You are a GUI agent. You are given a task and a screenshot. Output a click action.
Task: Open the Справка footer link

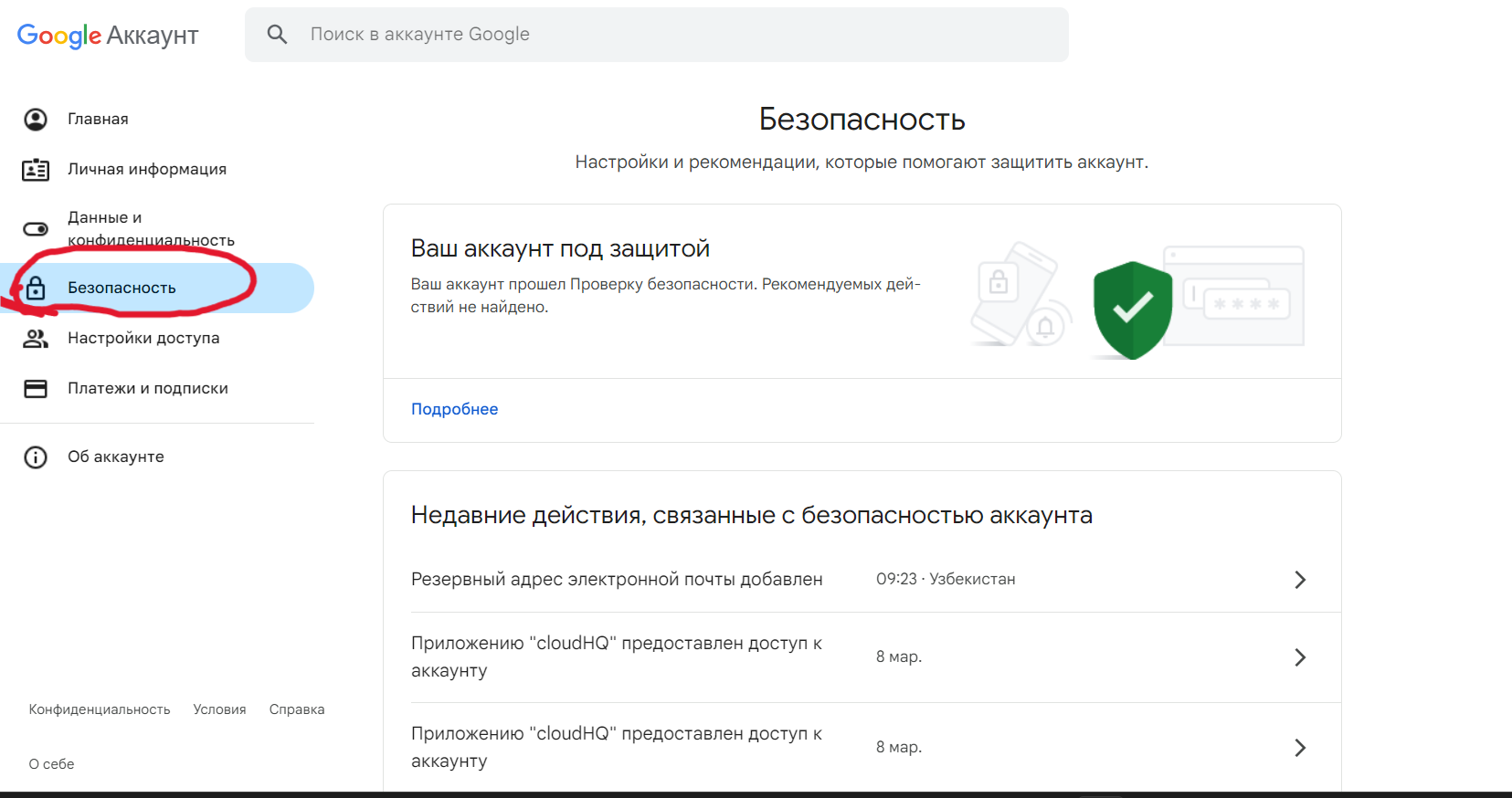pos(297,709)
